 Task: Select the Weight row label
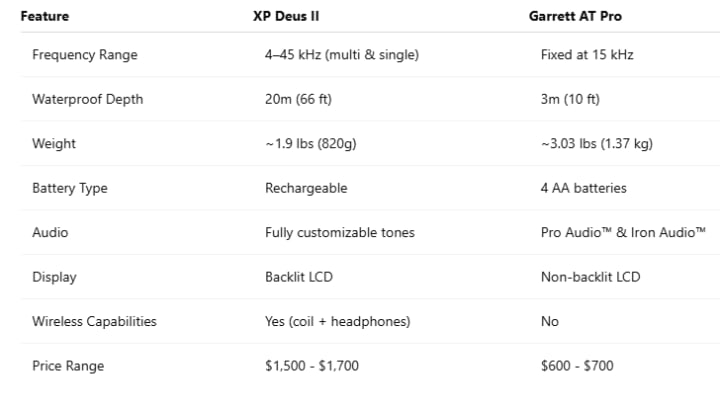[x=54, y=144]
